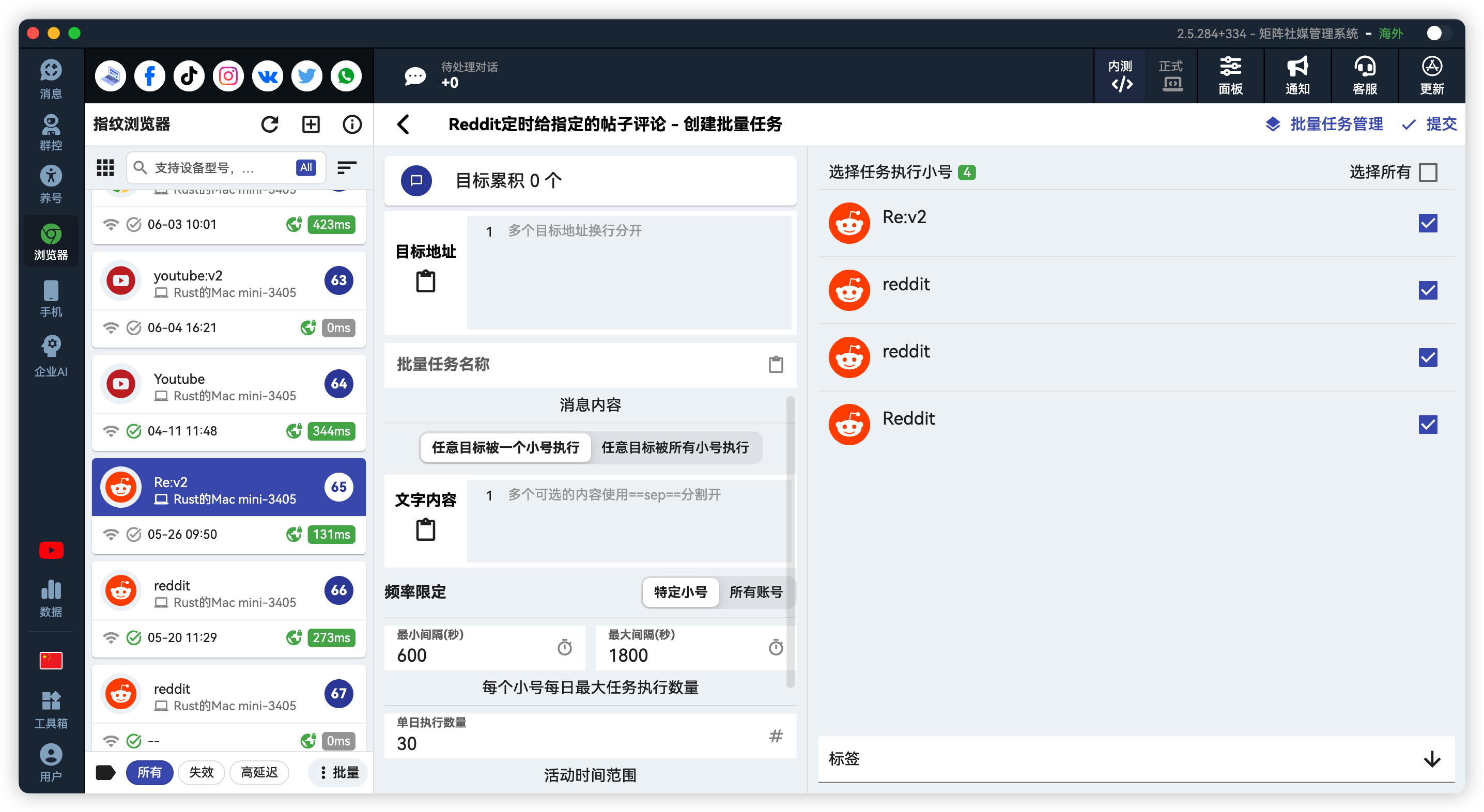Click the 单日执行数量 field
Viewport: 1484px width, 812px height.
pyautogui.click(x=590, y=736)
